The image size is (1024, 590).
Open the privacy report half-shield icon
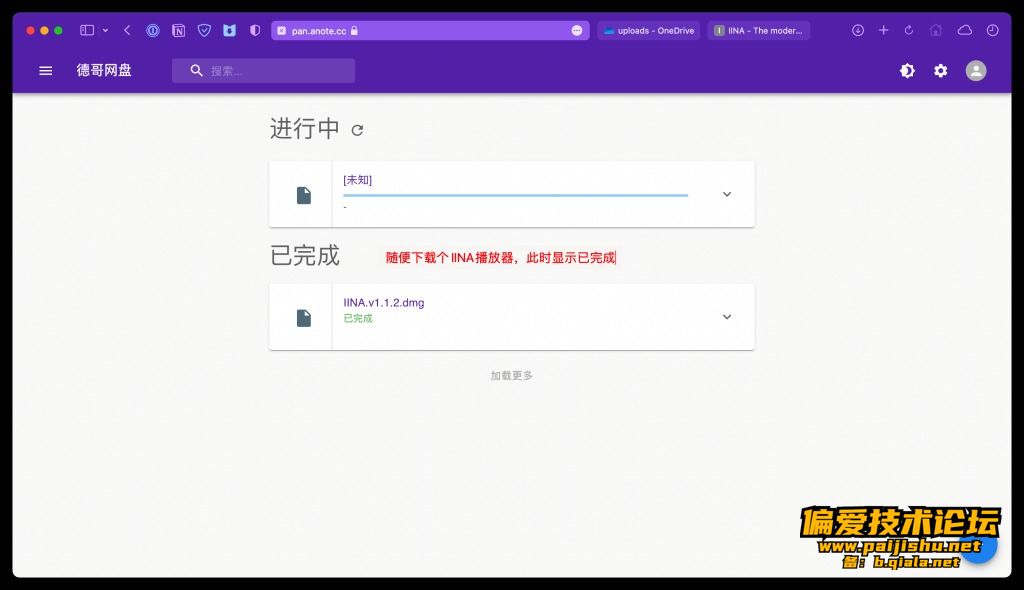(255, 30)
